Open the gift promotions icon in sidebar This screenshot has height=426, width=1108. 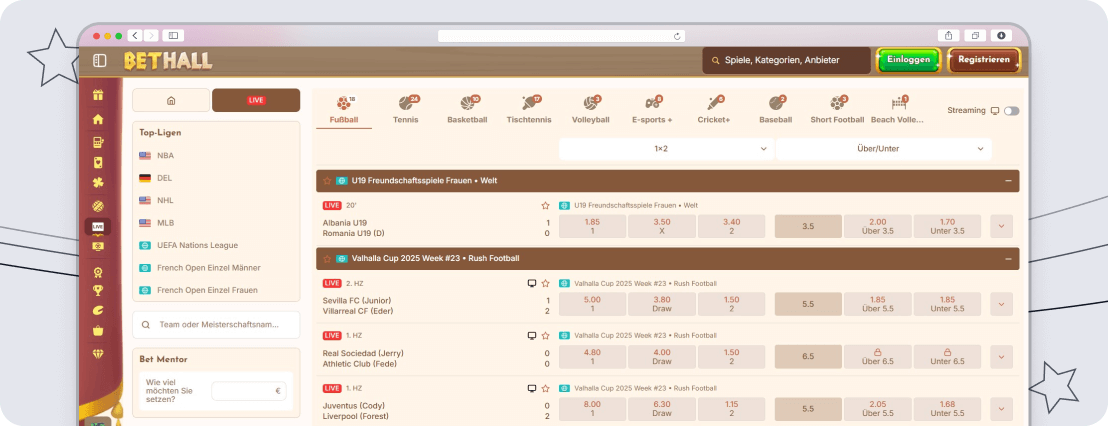point(98,95)
